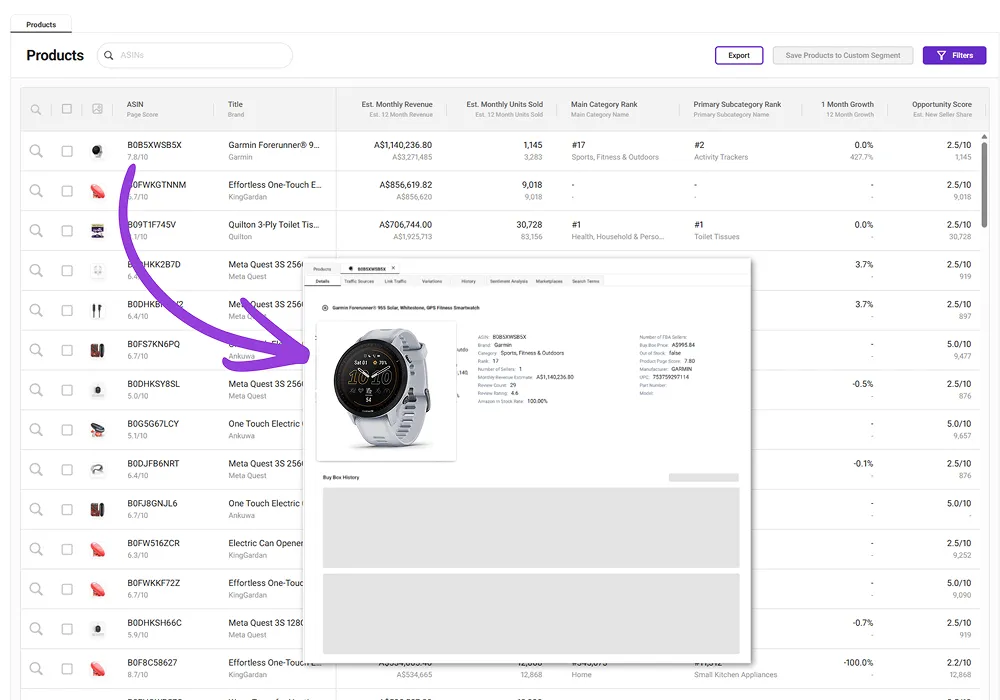The image size is (1000, 700).
Task: Sort by the Opportunity Score column header
Action: [940, 104]
